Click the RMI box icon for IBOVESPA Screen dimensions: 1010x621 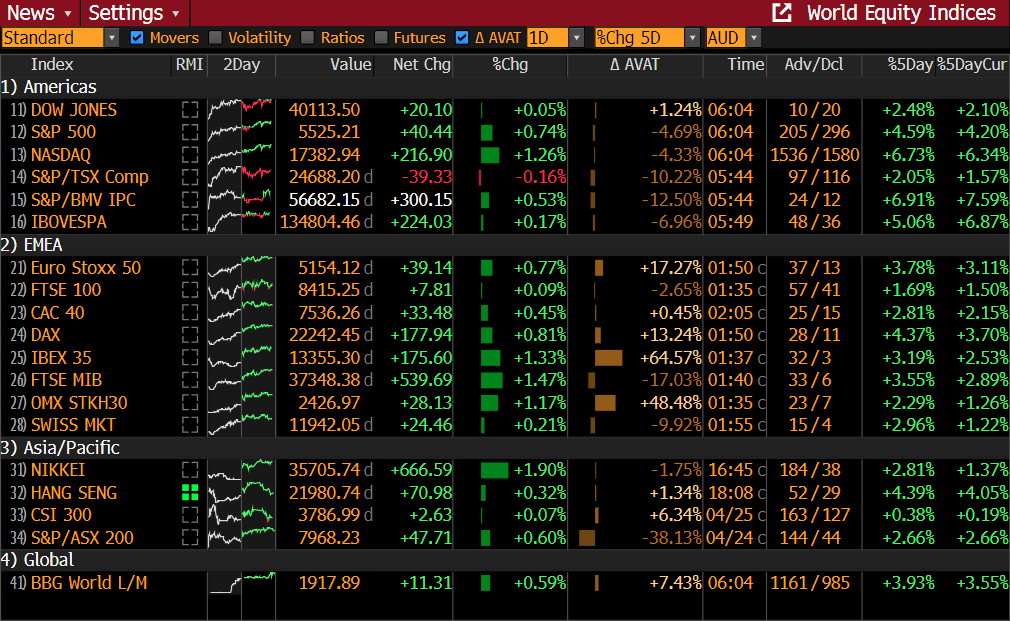tap(190, 222)
